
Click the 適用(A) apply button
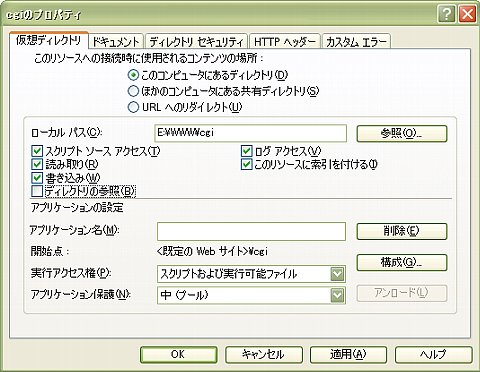click(348, 354)
